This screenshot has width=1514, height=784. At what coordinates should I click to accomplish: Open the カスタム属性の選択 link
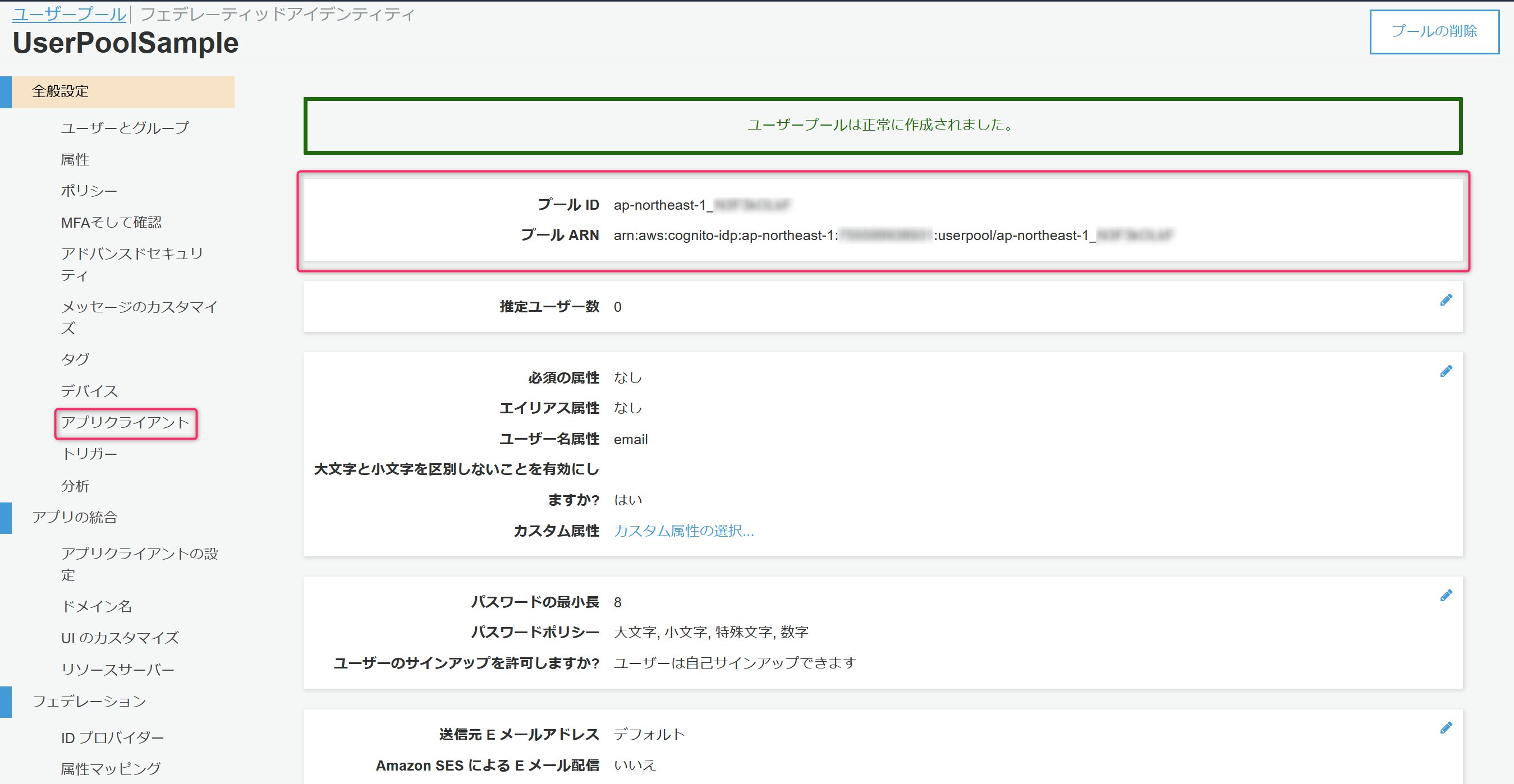pos(683,531)
